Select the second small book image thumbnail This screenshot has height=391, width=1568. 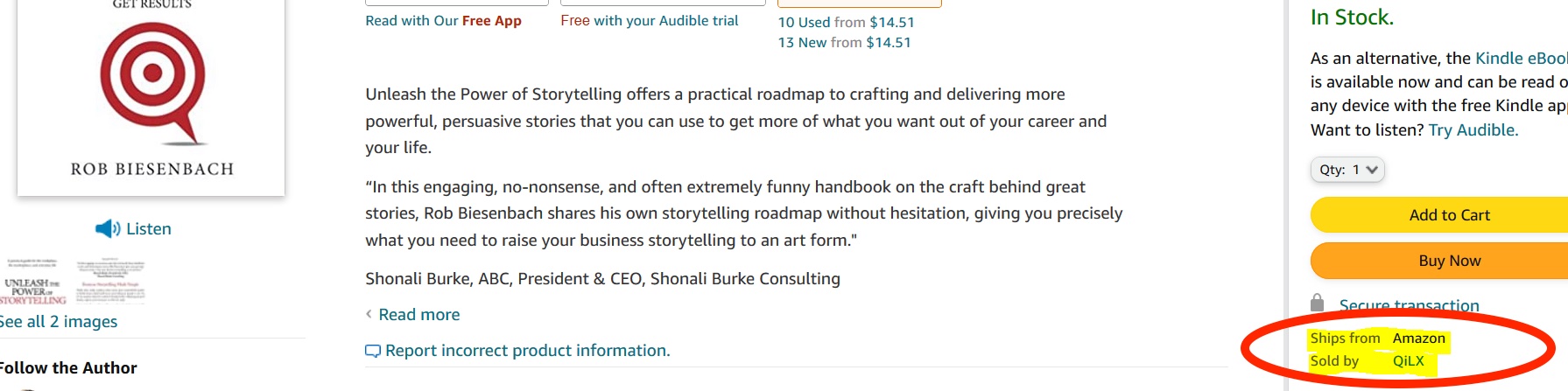pyautogui.click(x=109, y=282)
